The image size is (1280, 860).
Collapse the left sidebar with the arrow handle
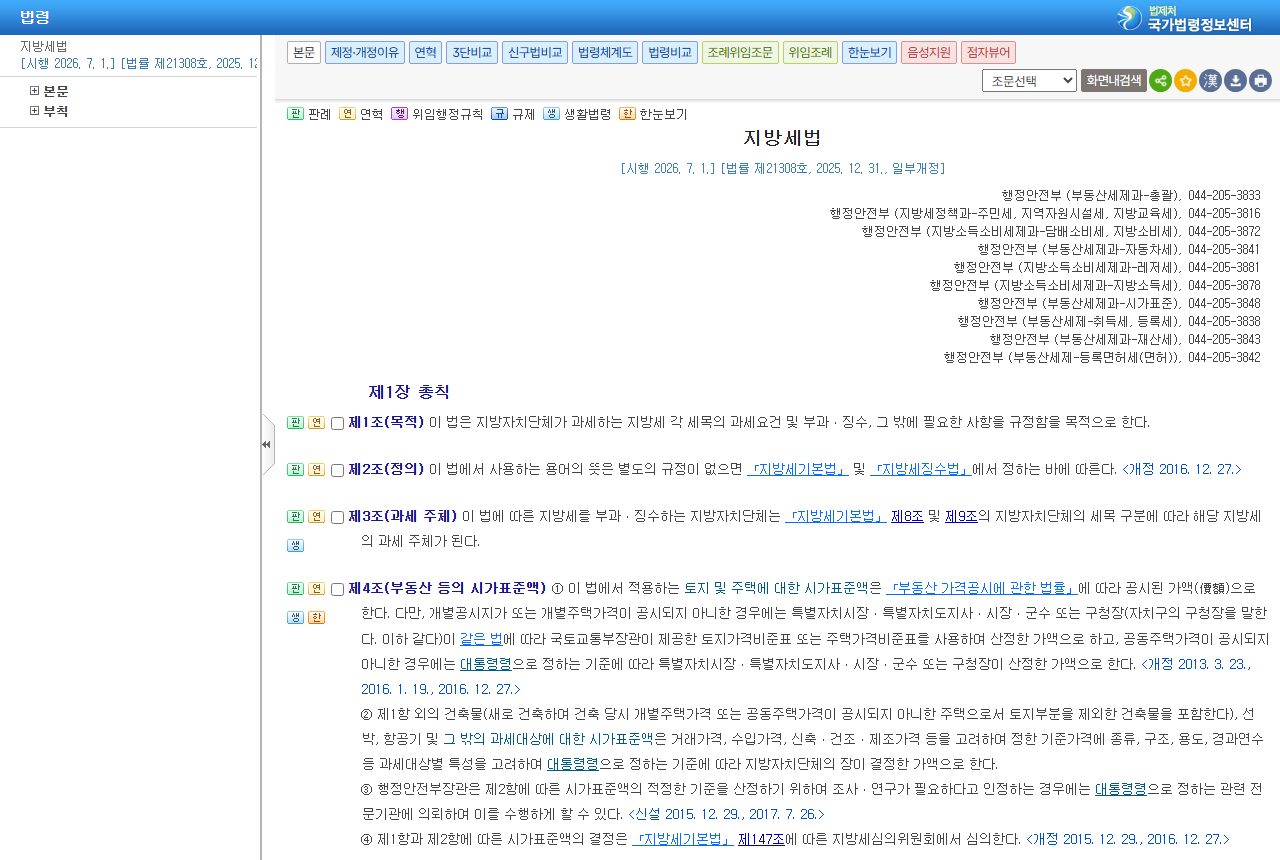[x=267, y=444]
